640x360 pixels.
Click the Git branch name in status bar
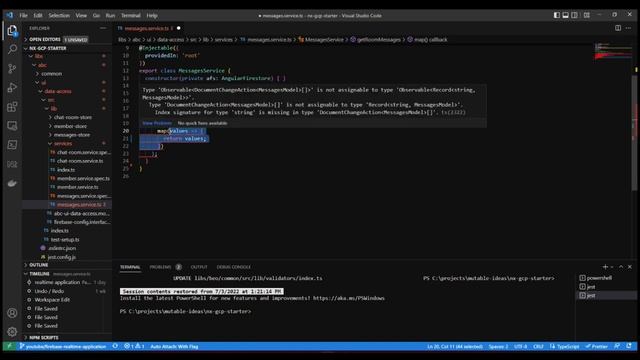(63, 347)
